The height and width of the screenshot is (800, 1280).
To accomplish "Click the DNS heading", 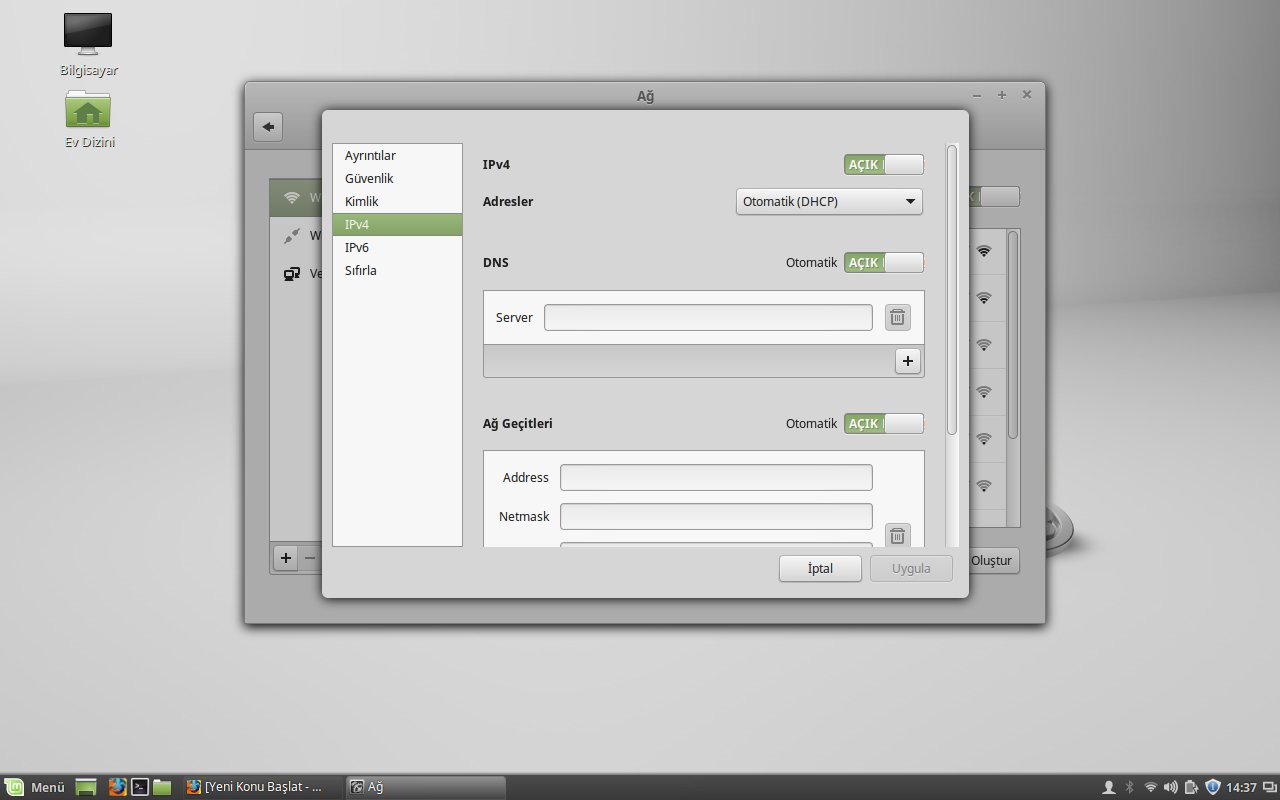I will tap(496, 262).
